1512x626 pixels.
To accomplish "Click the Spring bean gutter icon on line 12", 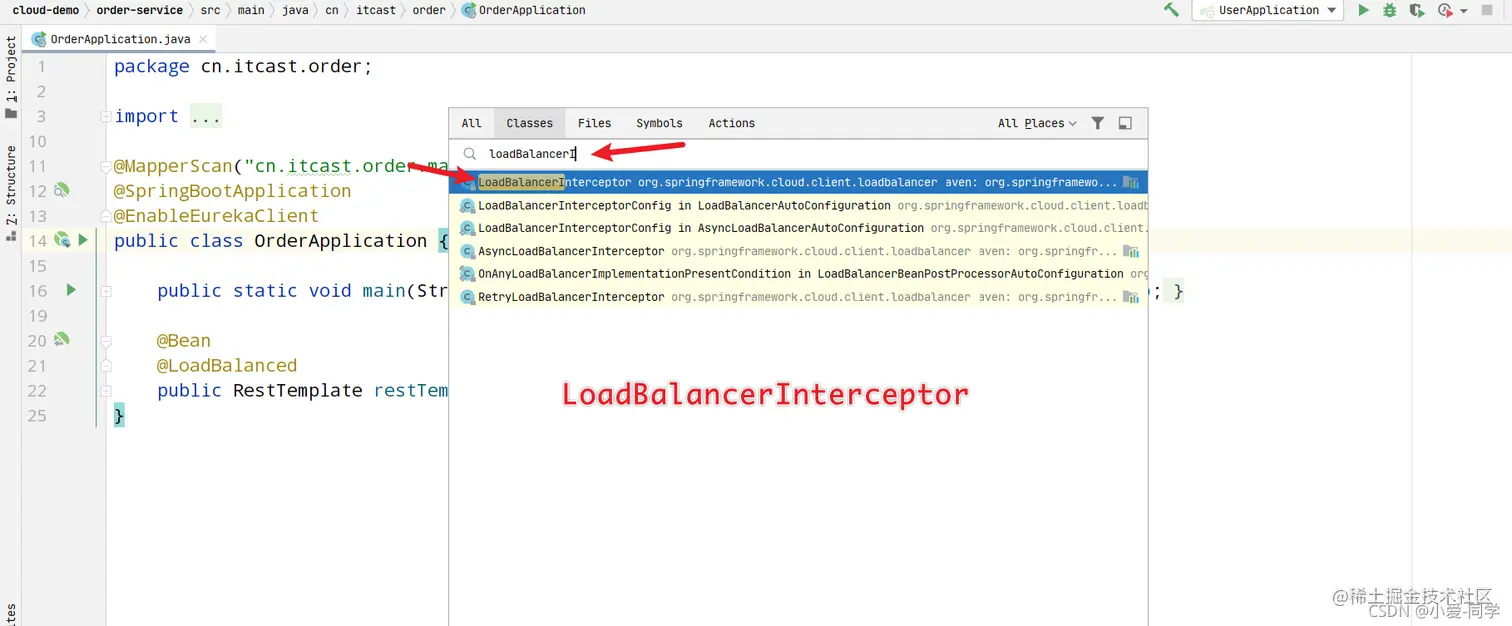I will tap(62, 190).
